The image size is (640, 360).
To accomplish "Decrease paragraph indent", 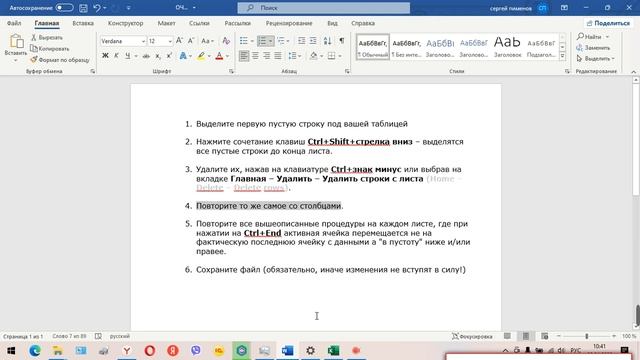I will click(x=301, y=41).
